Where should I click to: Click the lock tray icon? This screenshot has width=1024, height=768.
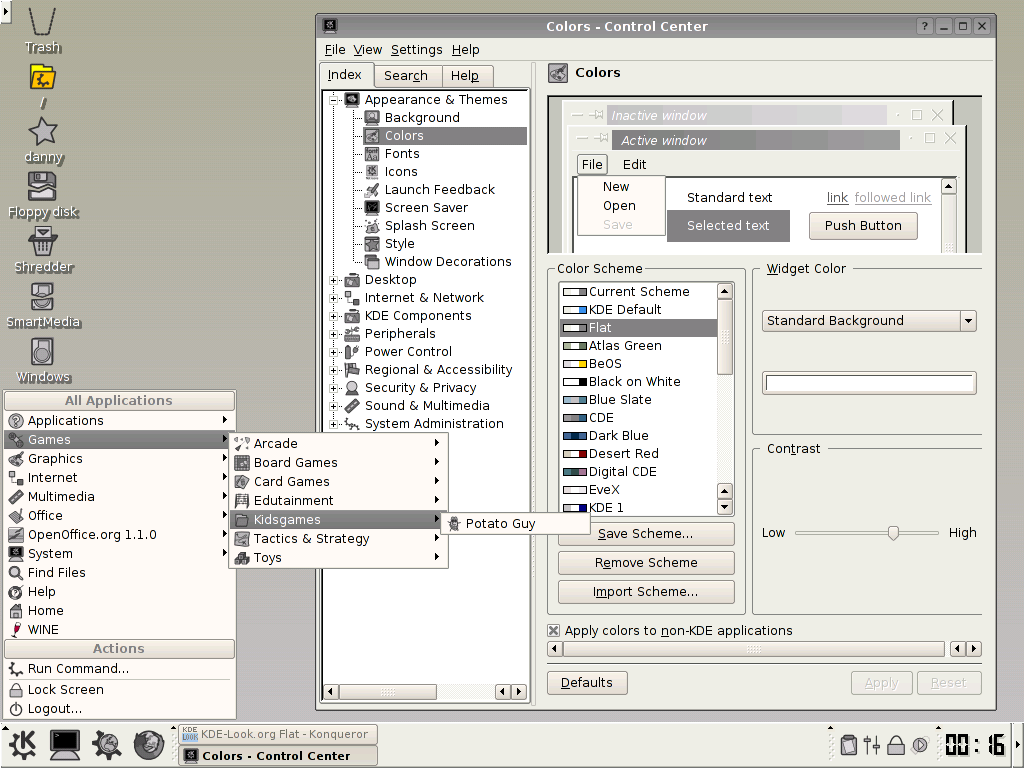point(895,744)
